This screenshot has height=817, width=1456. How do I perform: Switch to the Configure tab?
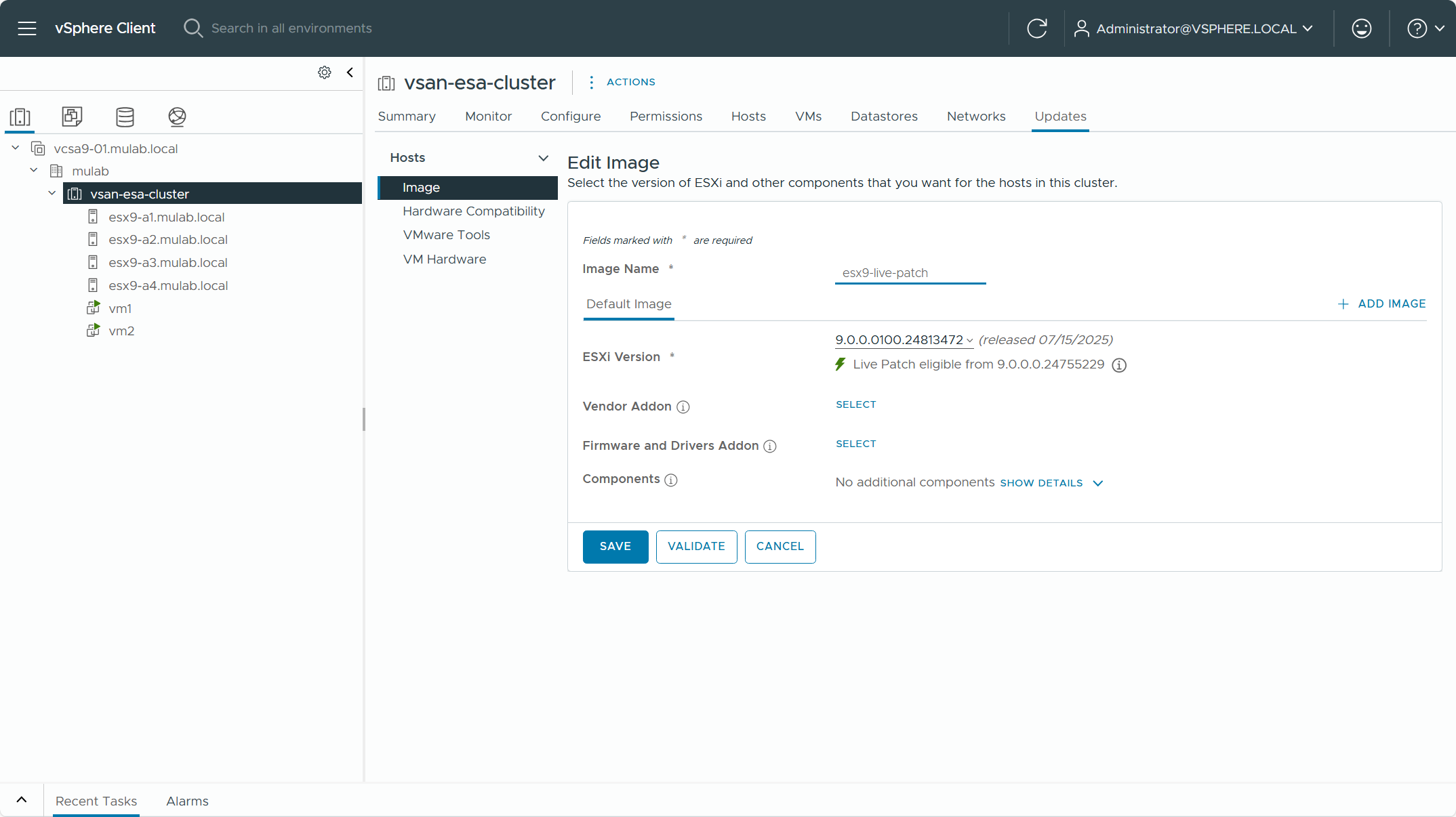pos(570,117)
